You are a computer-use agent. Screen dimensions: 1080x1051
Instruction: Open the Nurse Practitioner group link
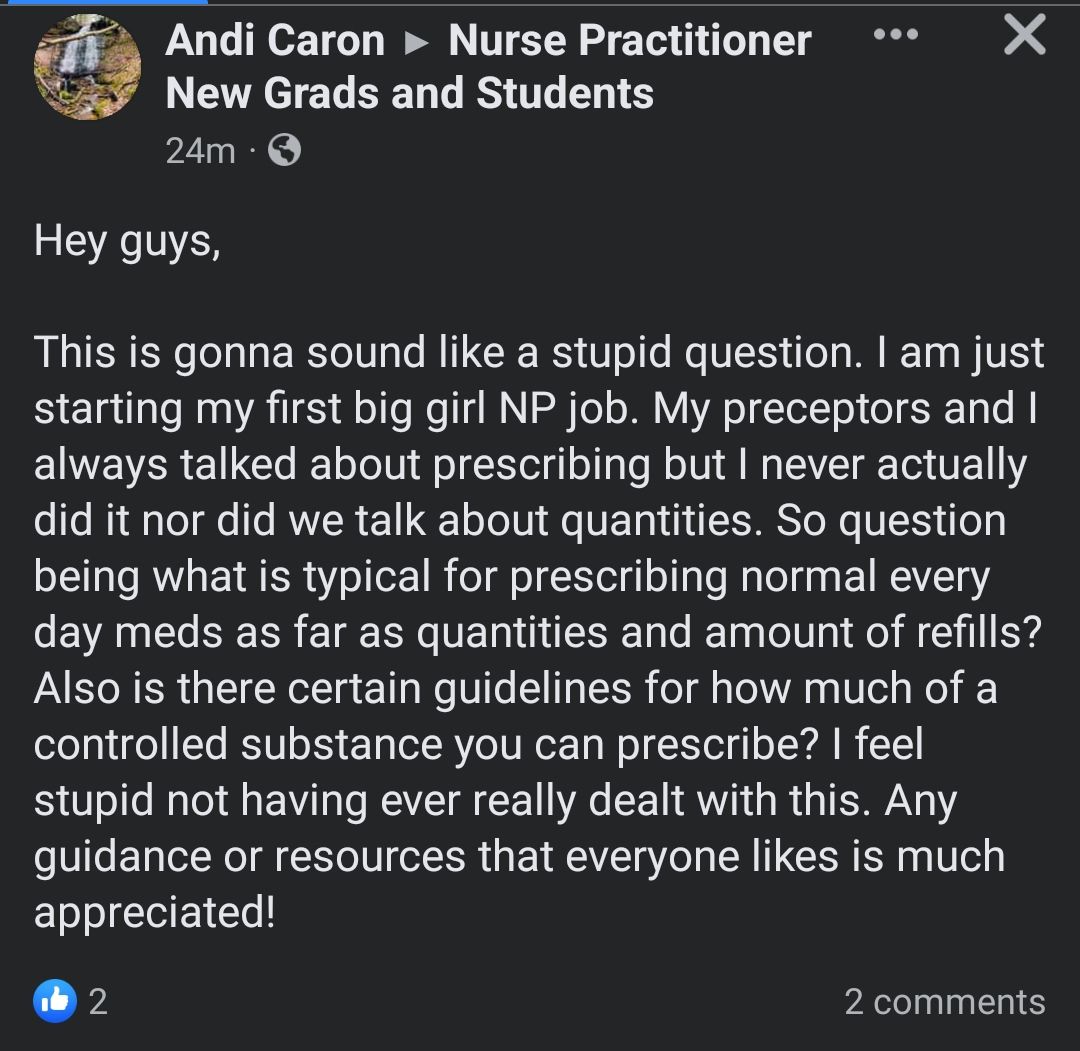[x=630, y=40]
